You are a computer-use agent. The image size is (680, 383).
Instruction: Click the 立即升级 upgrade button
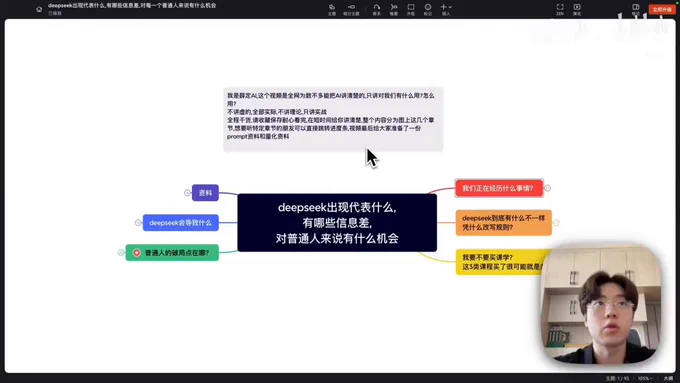(662, 9)
